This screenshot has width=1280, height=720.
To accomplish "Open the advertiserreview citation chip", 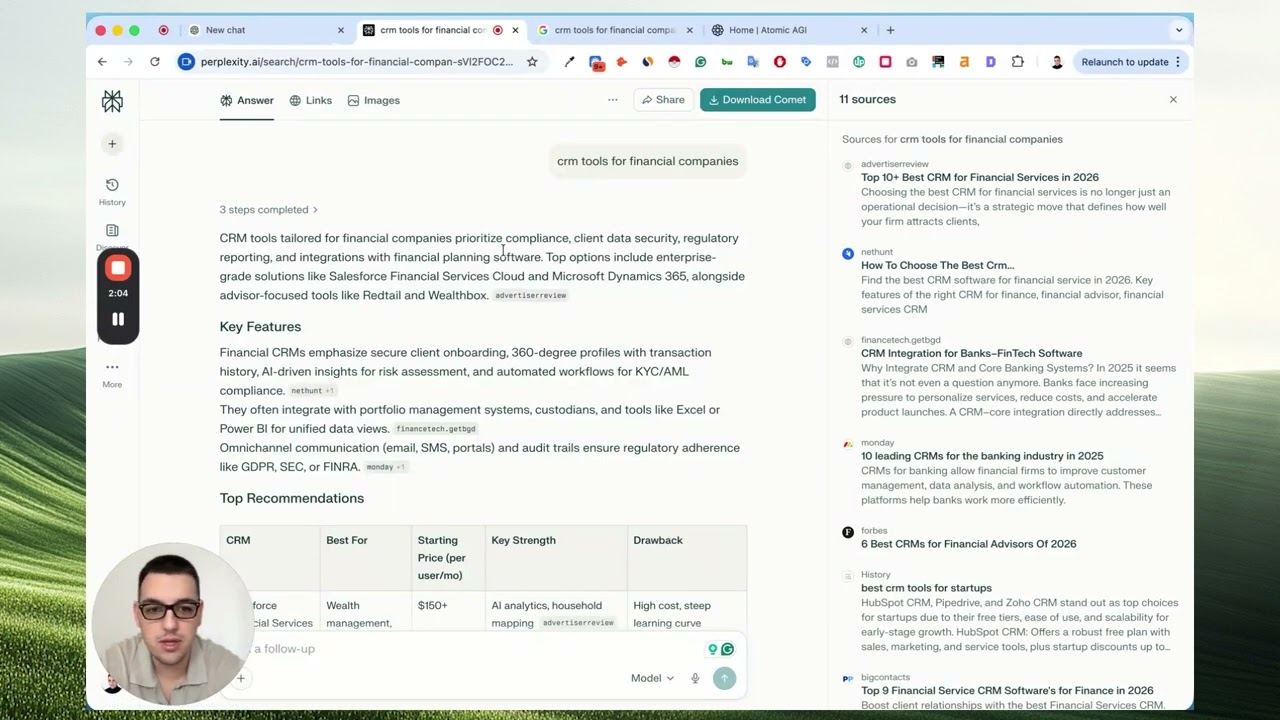I will (x=531, y=296).
